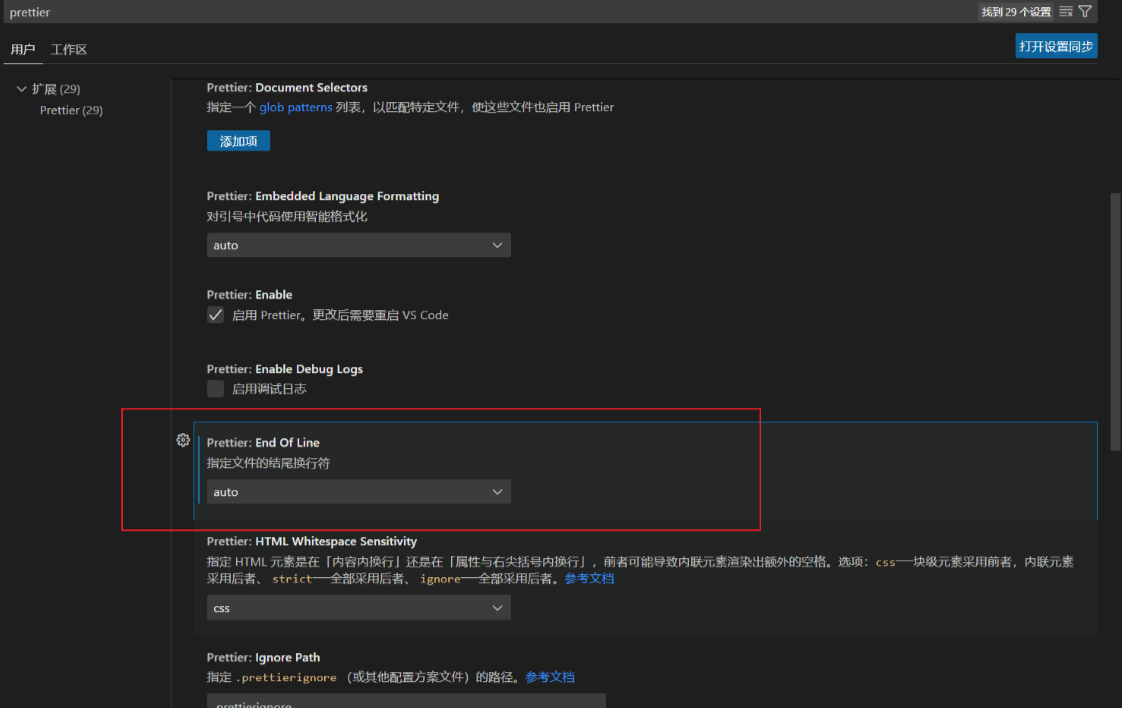The width and height of the screenshot is (1122, 708).
Task: Click the 打开设置同步 button
Action: 1056,47
